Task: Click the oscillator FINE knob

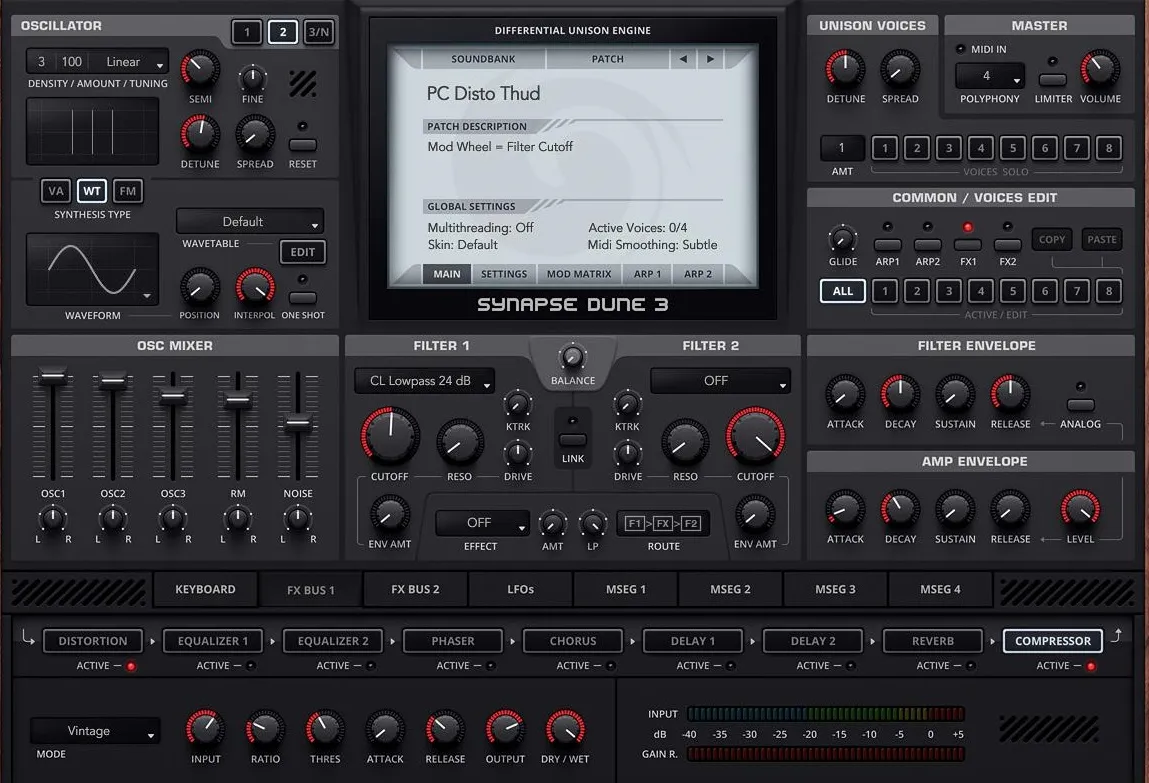Action: [252, 77]
